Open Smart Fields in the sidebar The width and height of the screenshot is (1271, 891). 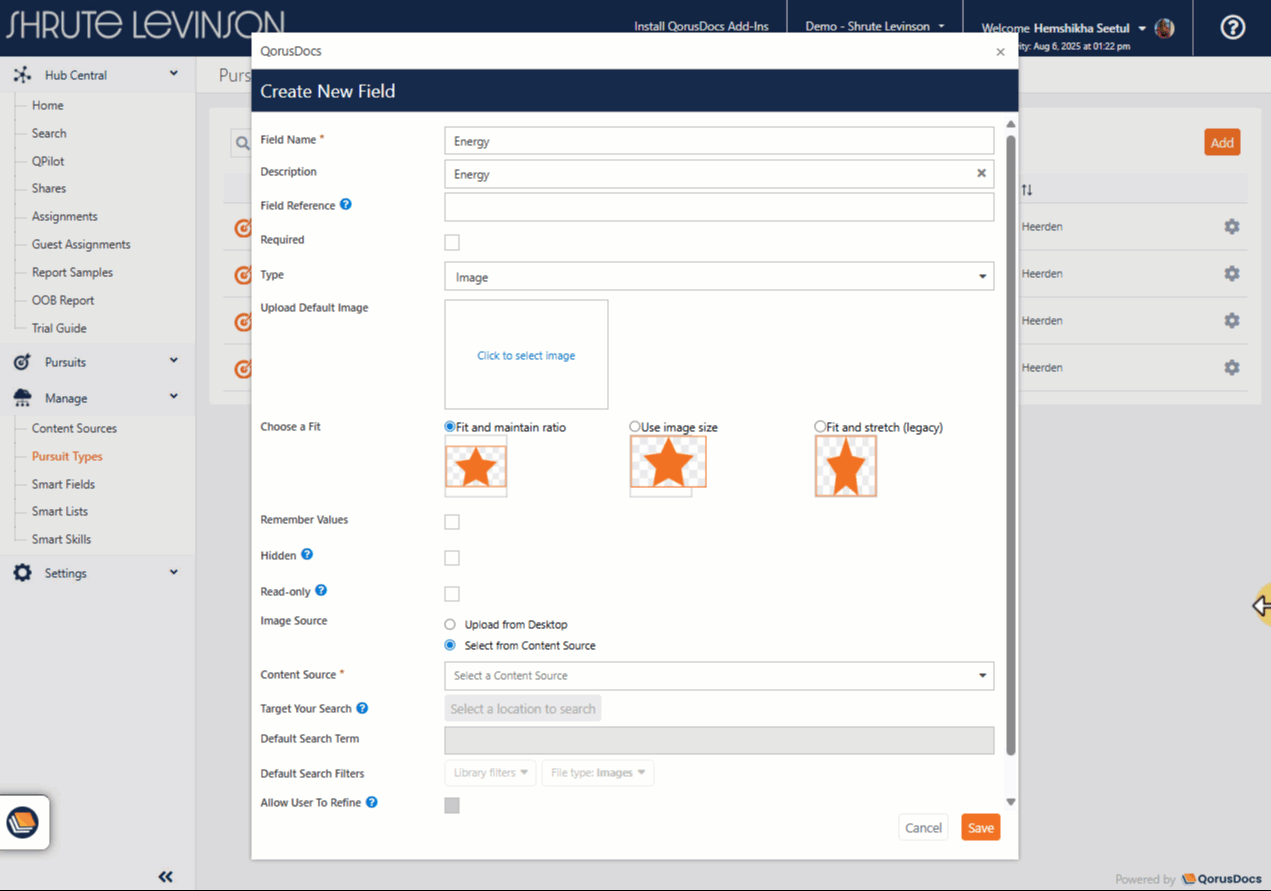click(x=63, y=484)
